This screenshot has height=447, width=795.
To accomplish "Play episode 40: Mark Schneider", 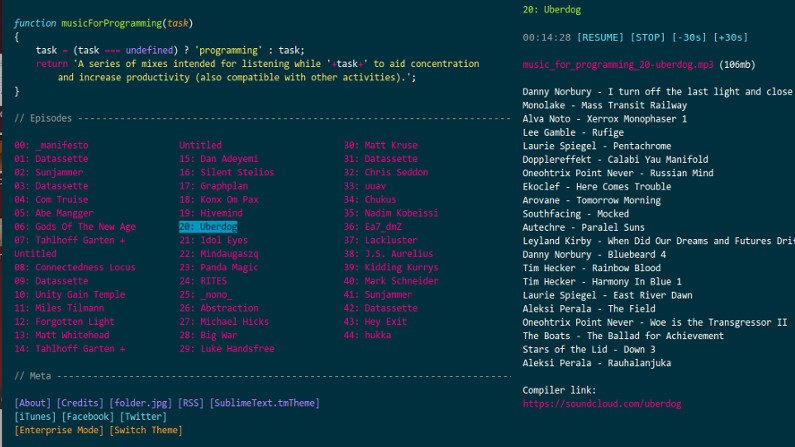I will [x=391, y=281].
